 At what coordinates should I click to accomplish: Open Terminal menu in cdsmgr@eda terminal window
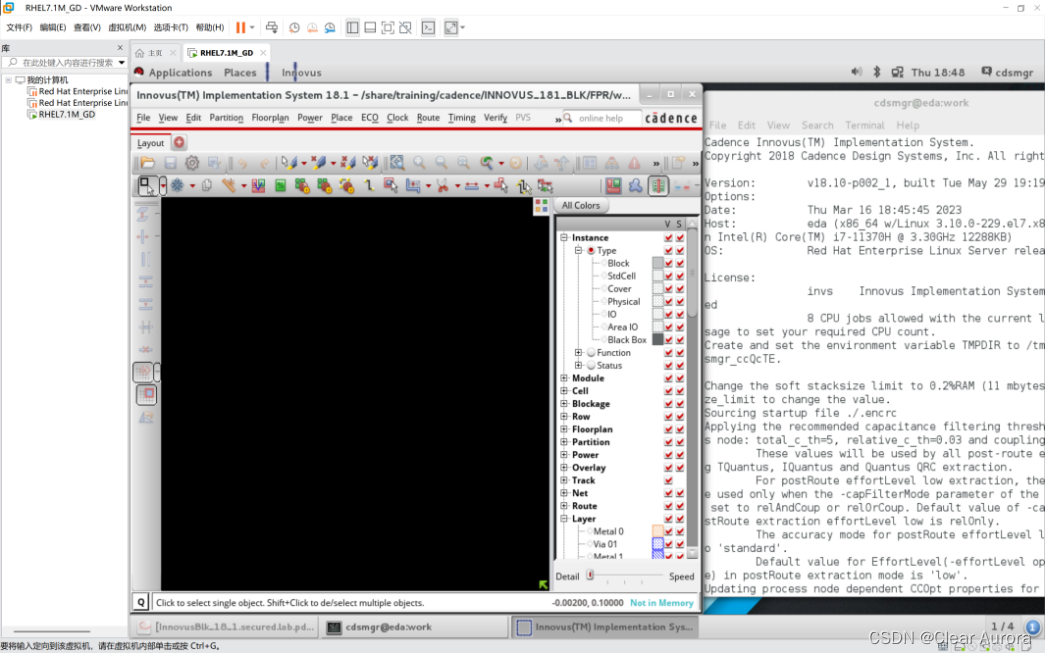point(865,125)
